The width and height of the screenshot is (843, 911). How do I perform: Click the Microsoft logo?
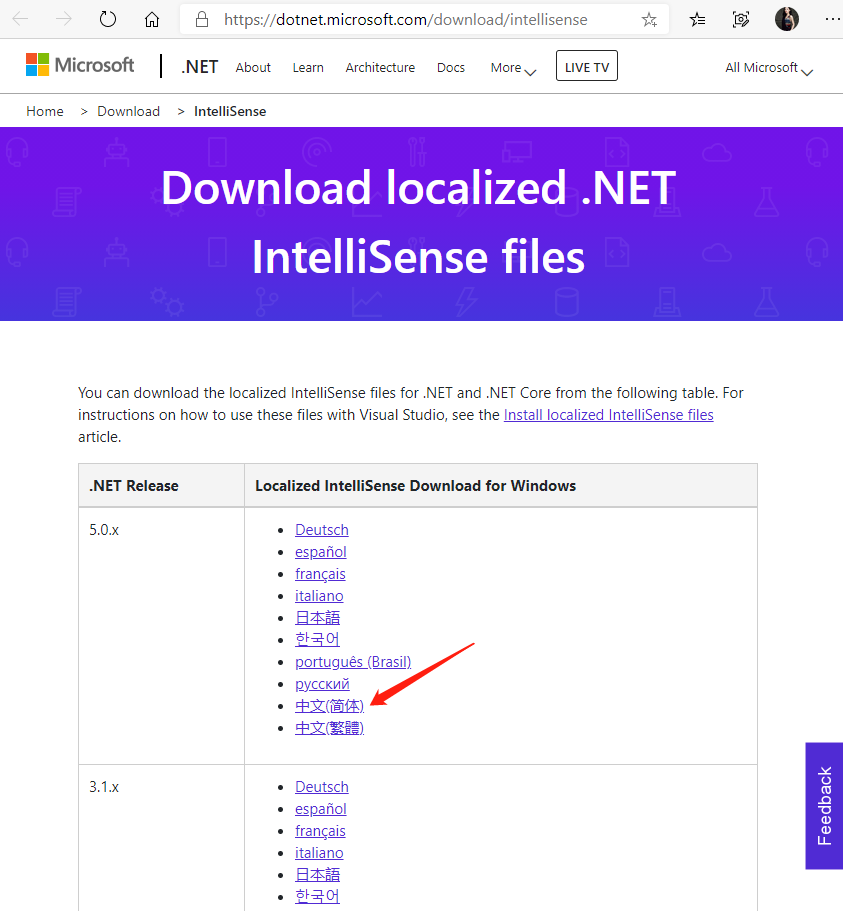80,64
